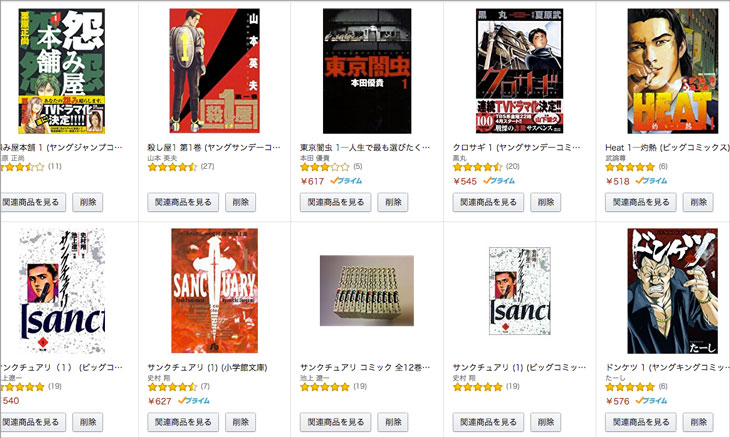Image resolution: width=730 pixels, height=438 pixels.
Task: Click 削除 under ドンケツ 1
Action: tap(698, 422)
